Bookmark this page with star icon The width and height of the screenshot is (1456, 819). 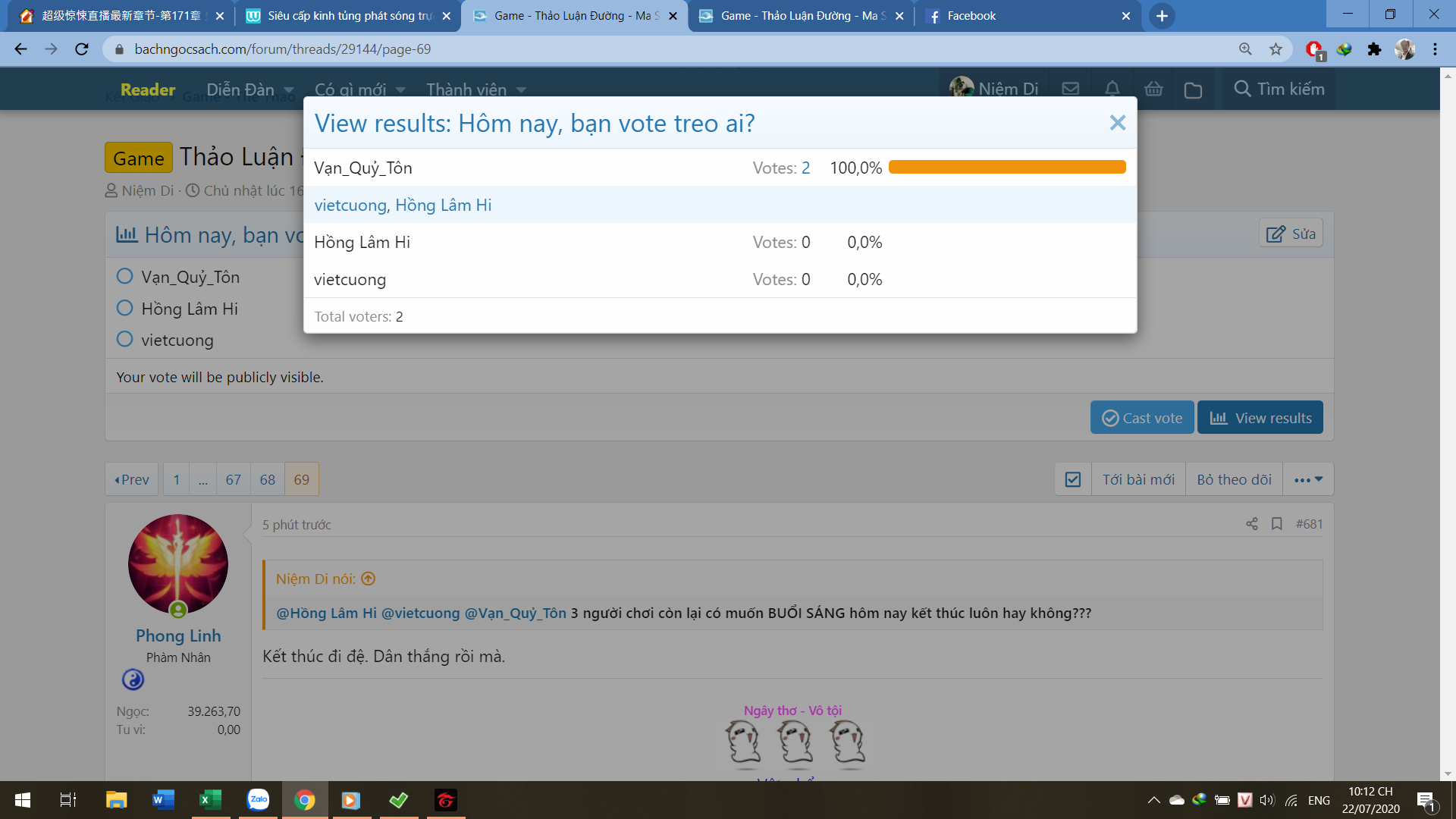pos(1276,49)
